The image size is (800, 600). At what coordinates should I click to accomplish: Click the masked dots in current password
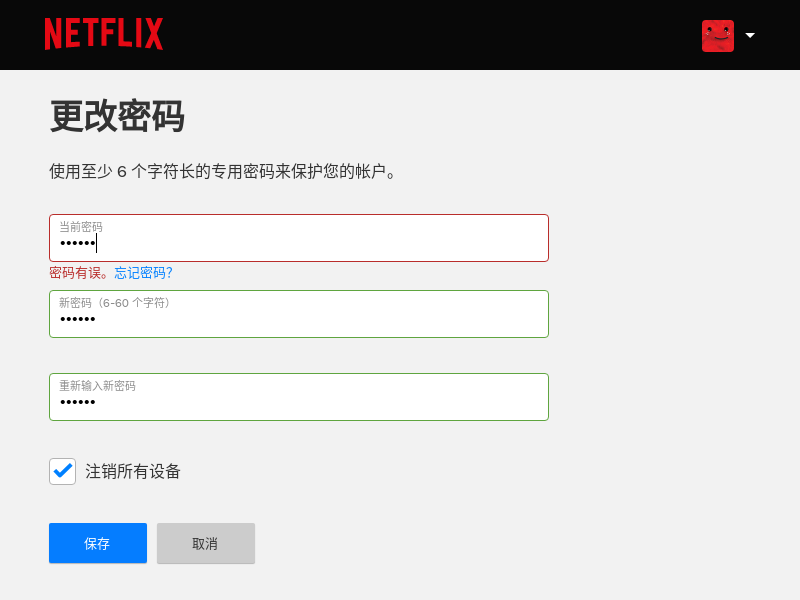[x=78, y=243]
